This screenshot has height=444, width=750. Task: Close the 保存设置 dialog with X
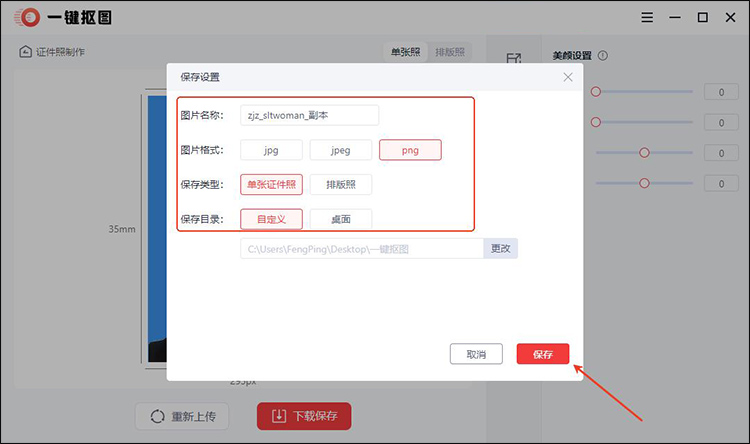[x=568, y=77]
